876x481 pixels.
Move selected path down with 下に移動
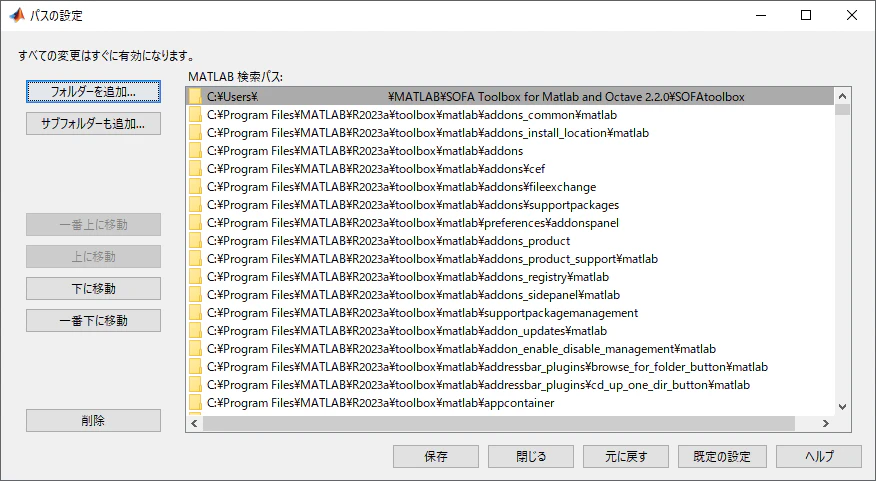93,289
